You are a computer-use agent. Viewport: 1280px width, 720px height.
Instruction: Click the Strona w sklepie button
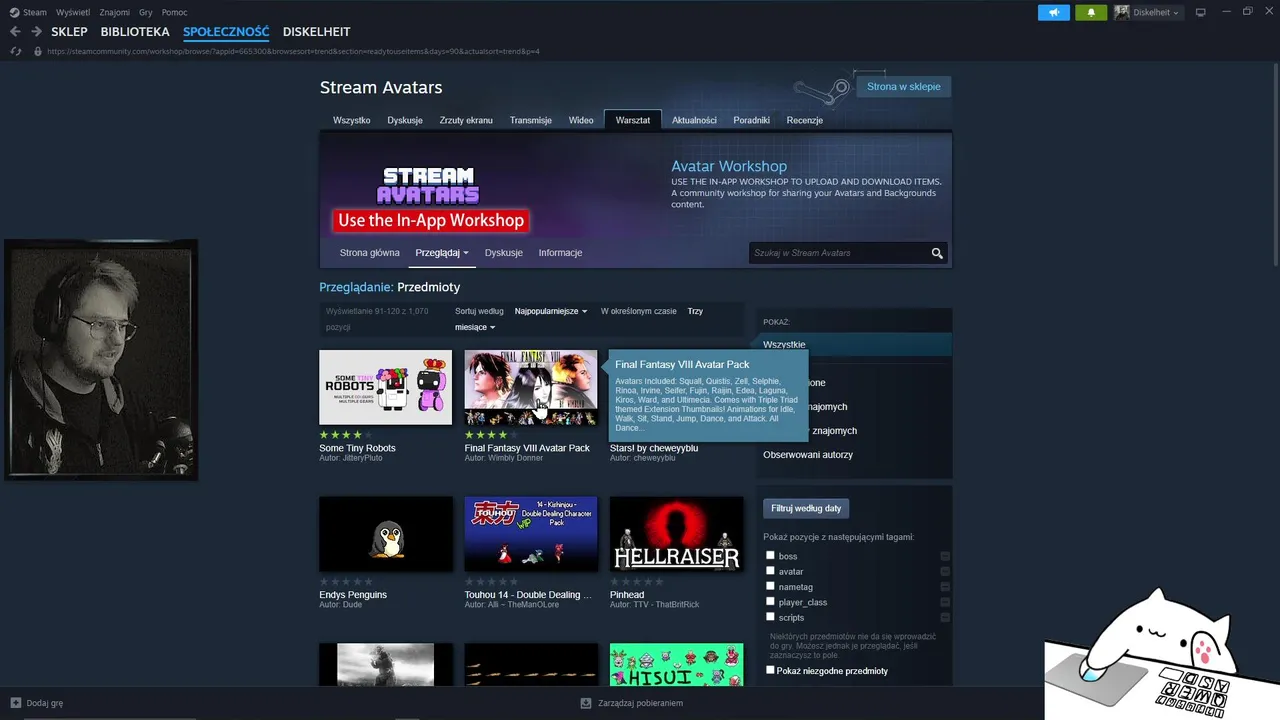[x=903, y=87]
